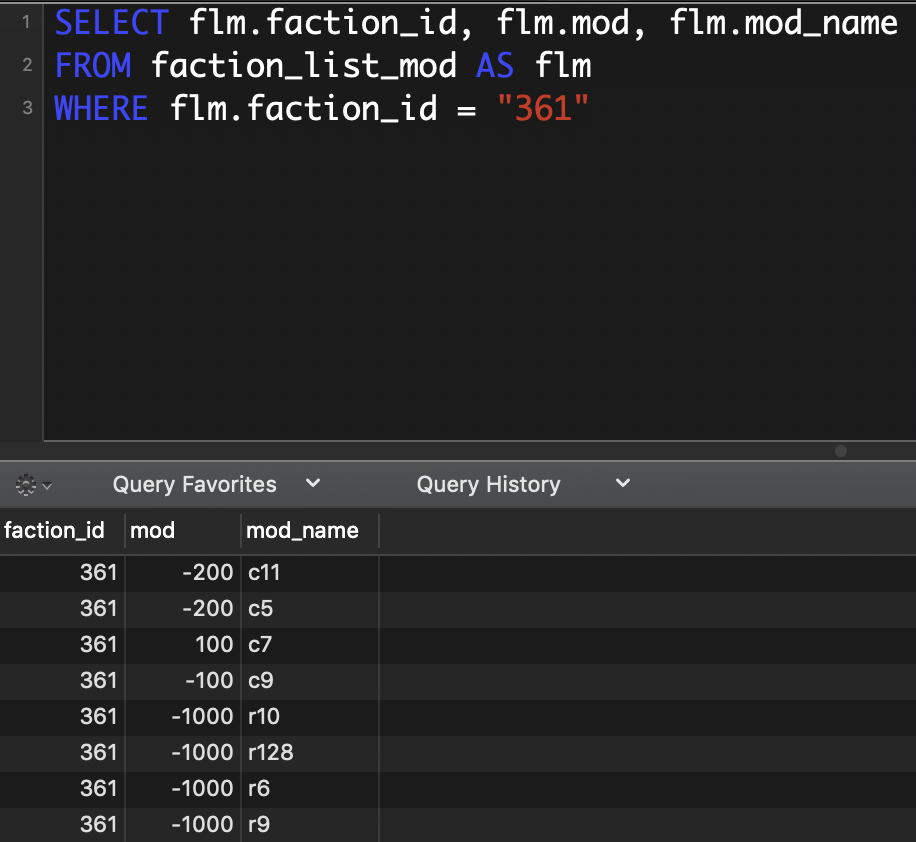Screen dimensions: 916x842
Task: Sort by the mod_name column header
Action: click(302, 530)
